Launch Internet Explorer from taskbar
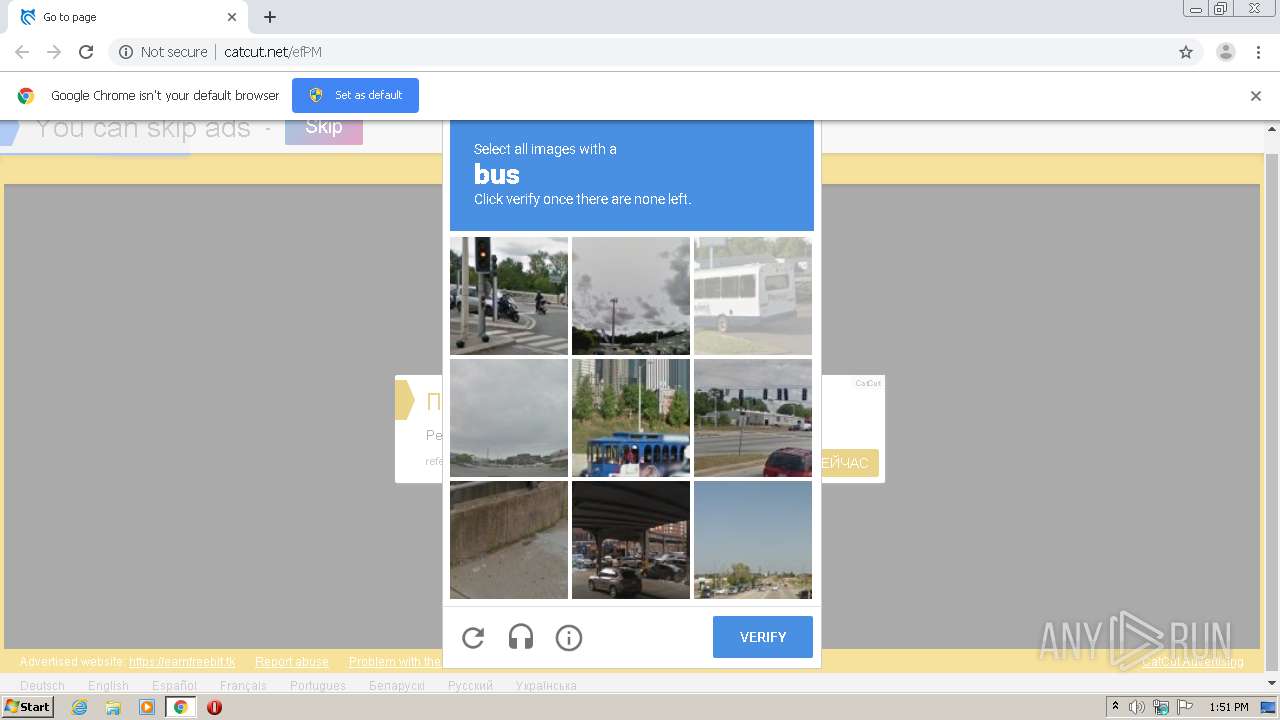 (x=79, y=707)
